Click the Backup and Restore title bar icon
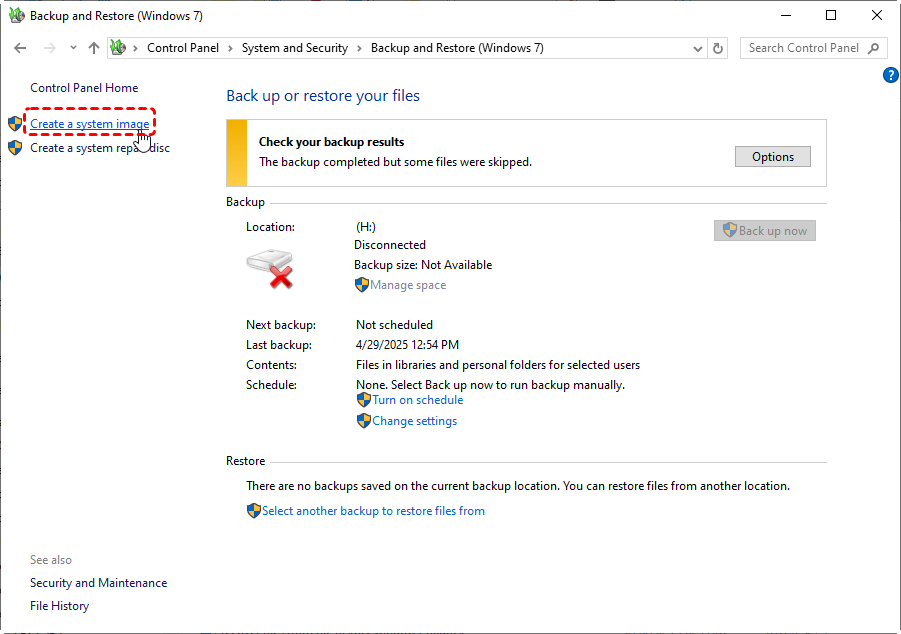The image size is (901, 634). click(x=16, y=16)
